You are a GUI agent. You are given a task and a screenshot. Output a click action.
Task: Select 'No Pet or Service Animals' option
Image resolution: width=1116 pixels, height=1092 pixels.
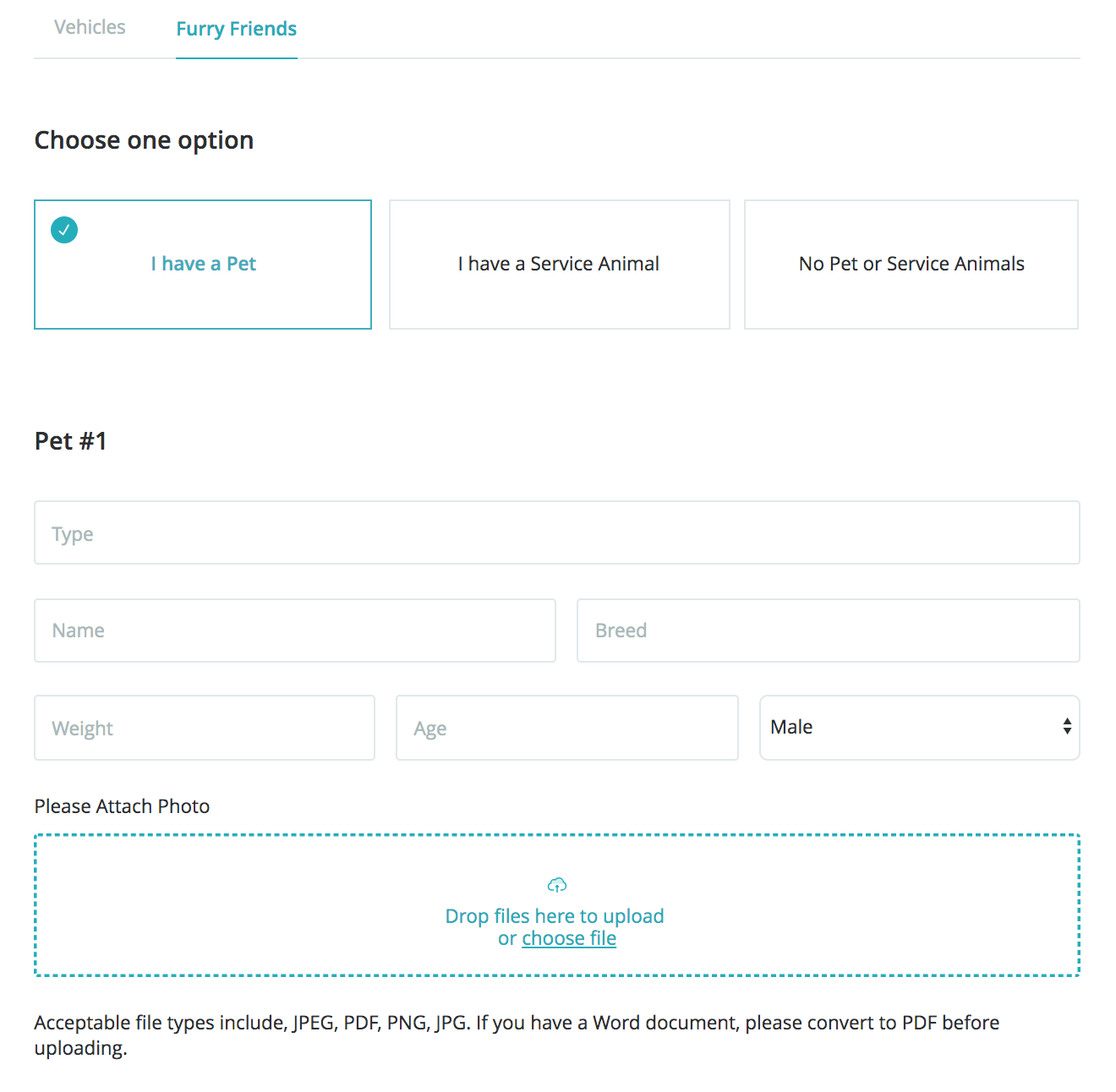tap(911, 264)
